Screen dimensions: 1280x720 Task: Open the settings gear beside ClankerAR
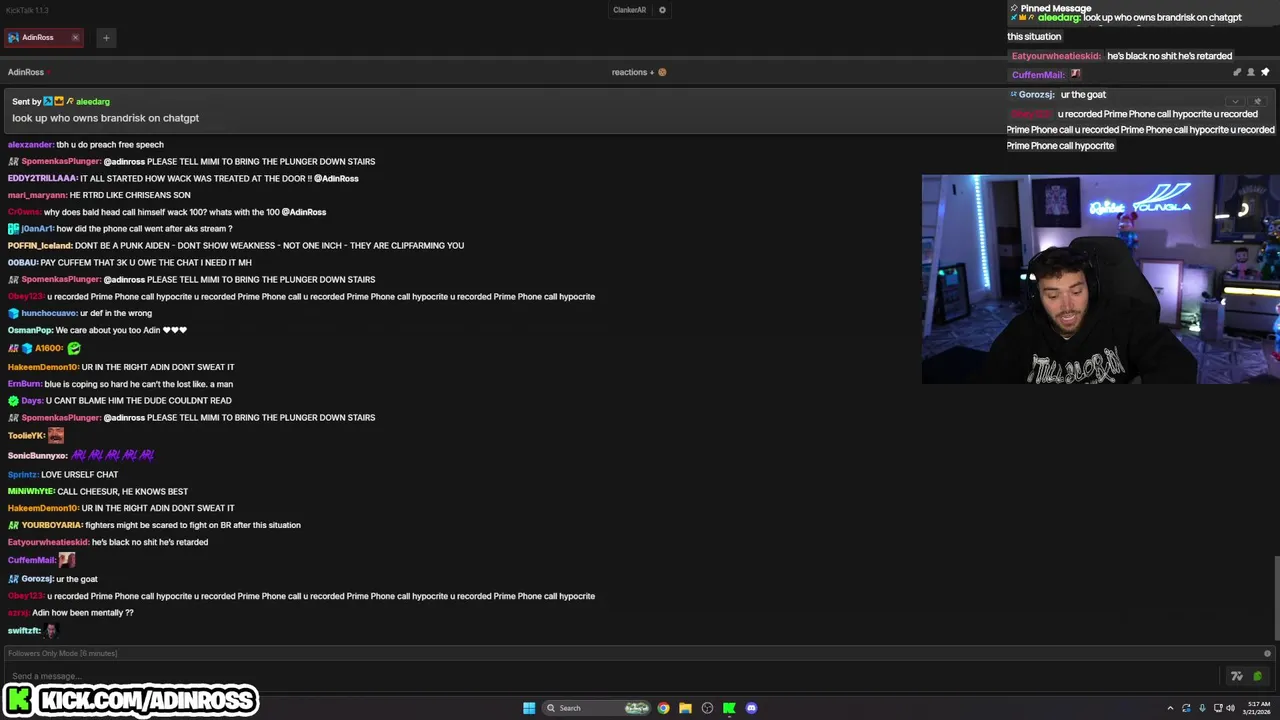click(x=662, y=10)
